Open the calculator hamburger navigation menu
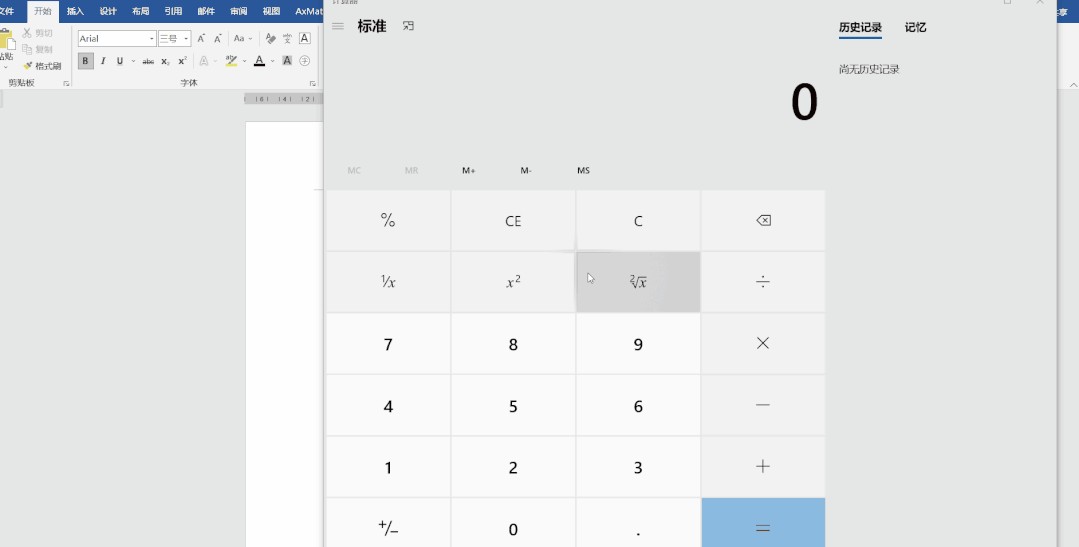The height and width of the screenshot is (547, 1079). point(337,26)
